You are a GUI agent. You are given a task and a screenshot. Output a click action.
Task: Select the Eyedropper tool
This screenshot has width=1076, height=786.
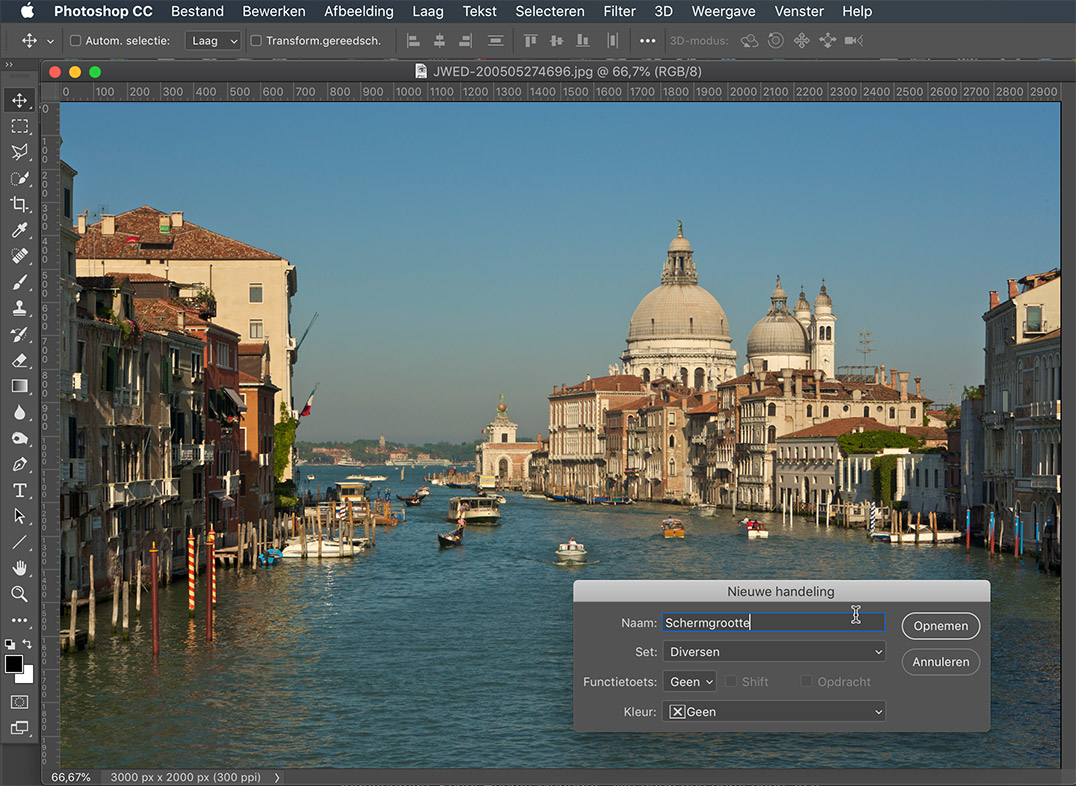tap(19, 230)
